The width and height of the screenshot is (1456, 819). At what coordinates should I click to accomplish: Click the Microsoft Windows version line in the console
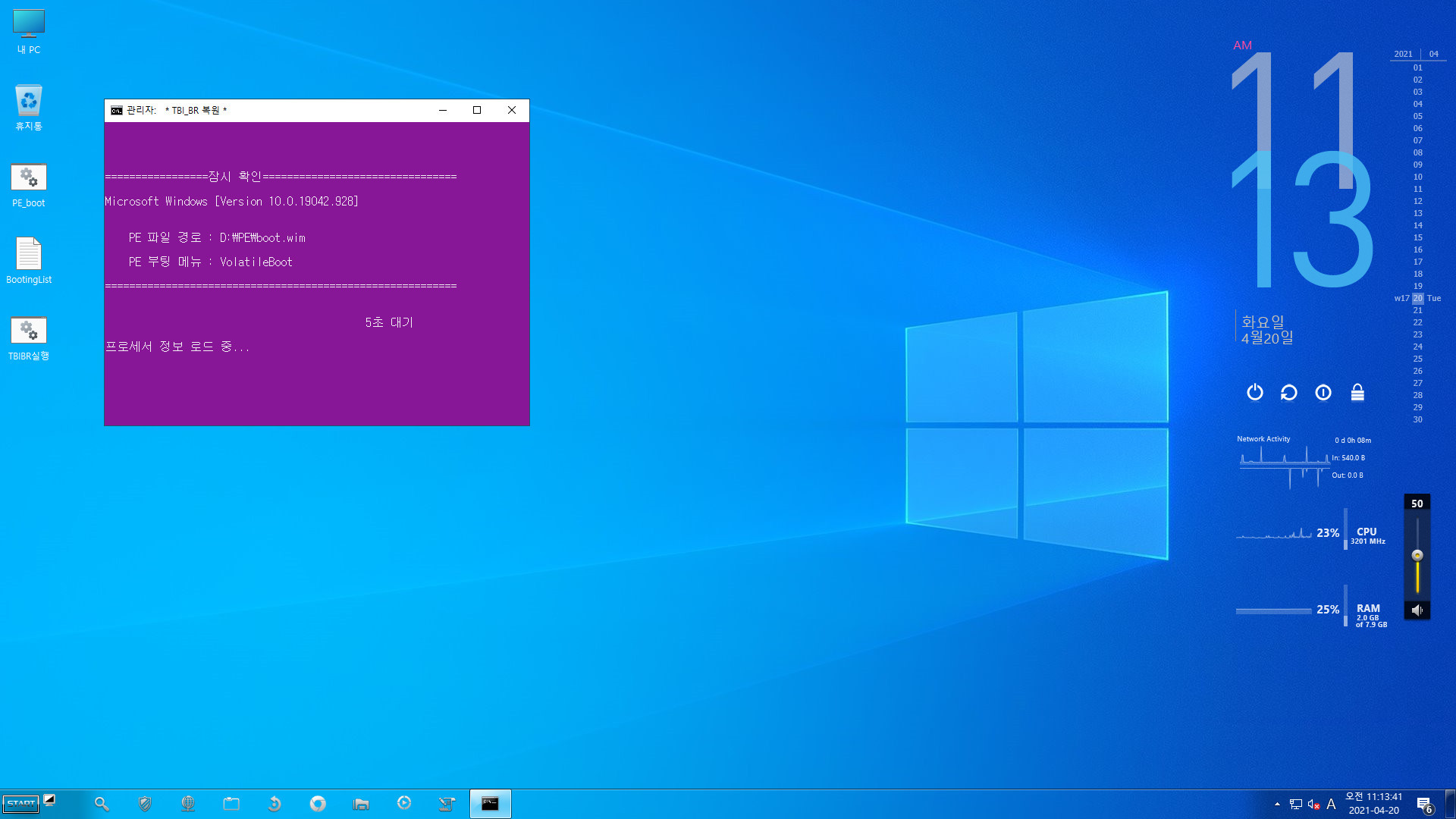tap(231, 202)
